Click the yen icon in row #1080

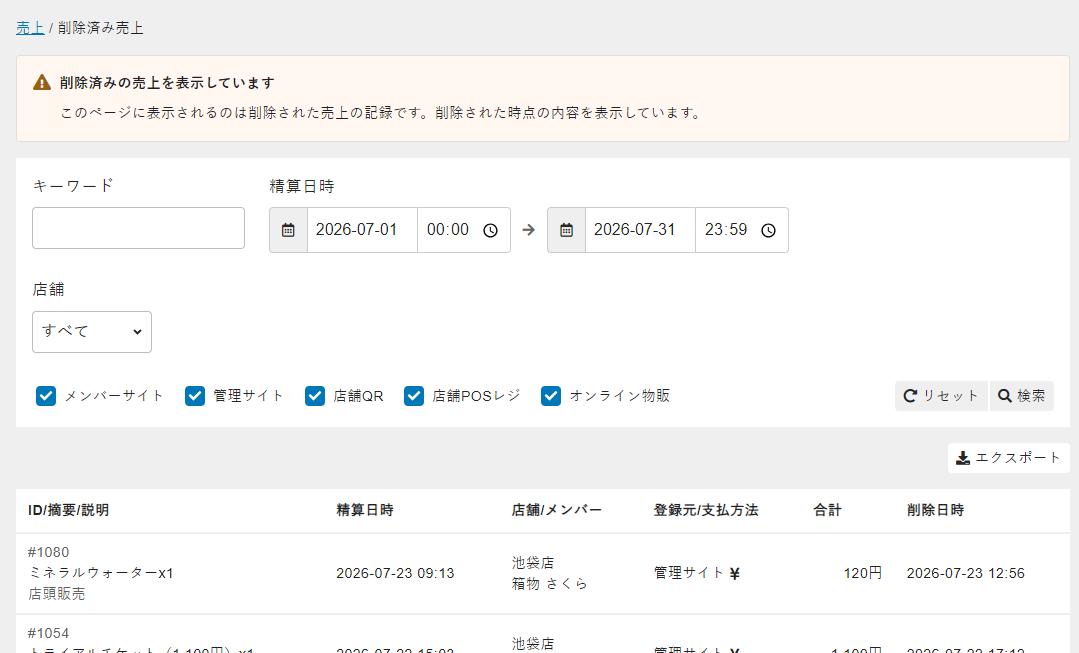734,573
